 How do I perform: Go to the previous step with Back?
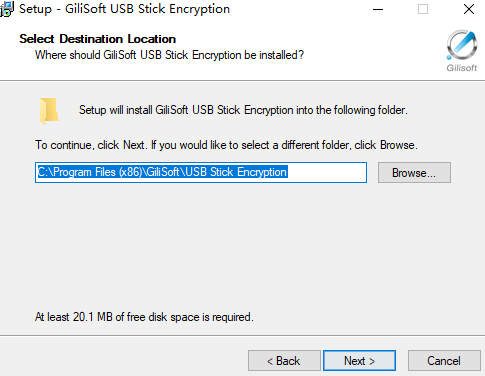click(284, 361)
